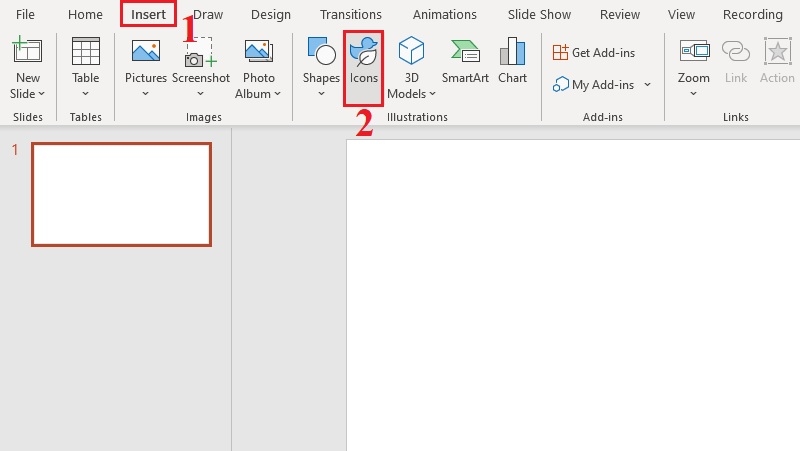Expand the Zoom dropdown chevron
This screenshot has height=451, width=800.
(x=693, y=93)
